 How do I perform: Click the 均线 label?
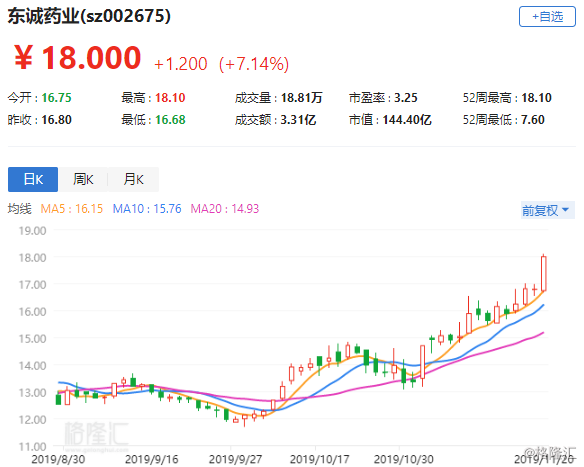coord(19,209)
